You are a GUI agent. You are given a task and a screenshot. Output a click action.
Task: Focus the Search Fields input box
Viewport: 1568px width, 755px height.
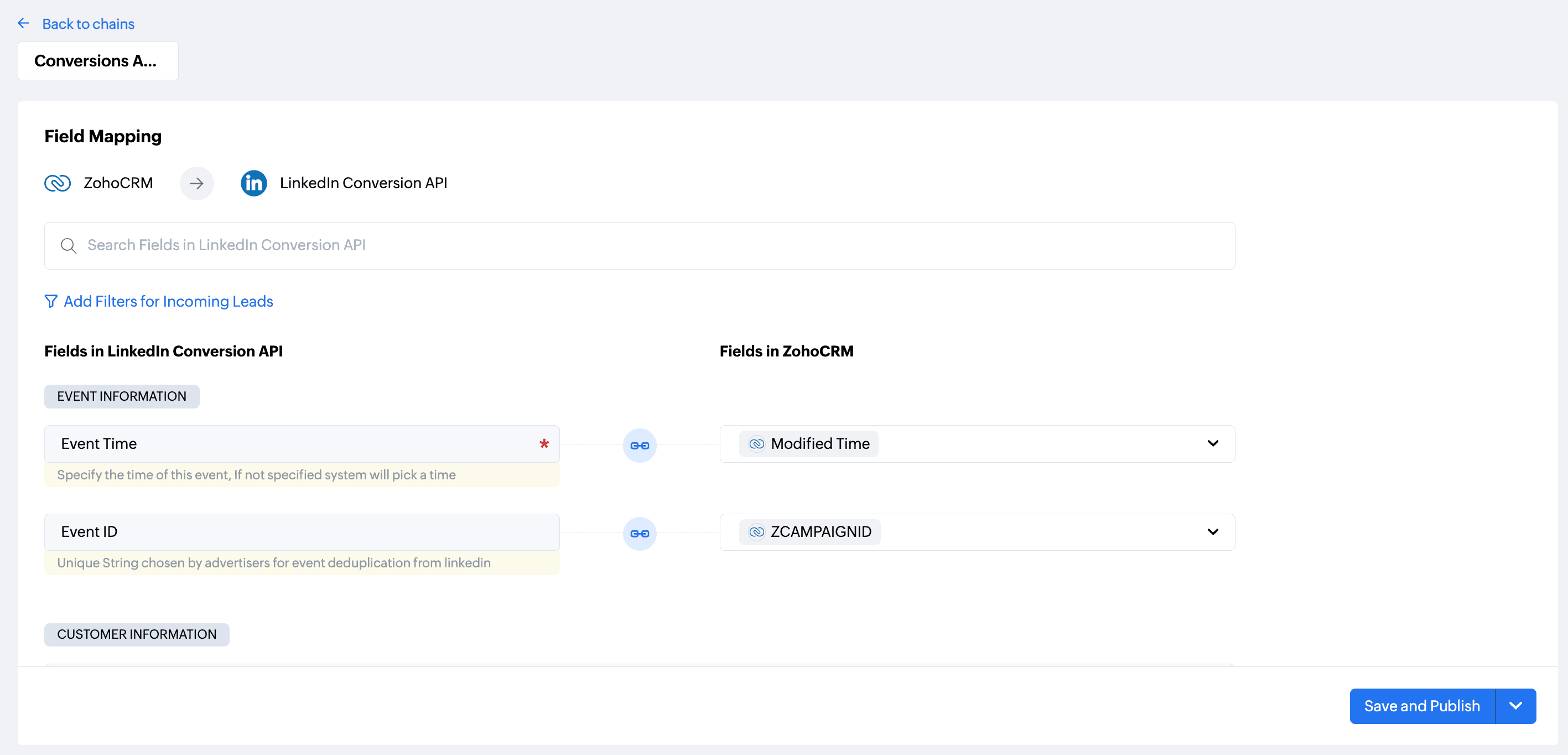pyautogui.click(x=639, y=245)
